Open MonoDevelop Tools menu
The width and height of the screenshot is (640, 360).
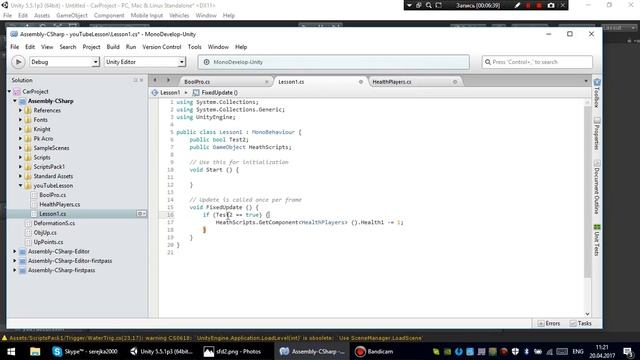click(x=195, y=47)
